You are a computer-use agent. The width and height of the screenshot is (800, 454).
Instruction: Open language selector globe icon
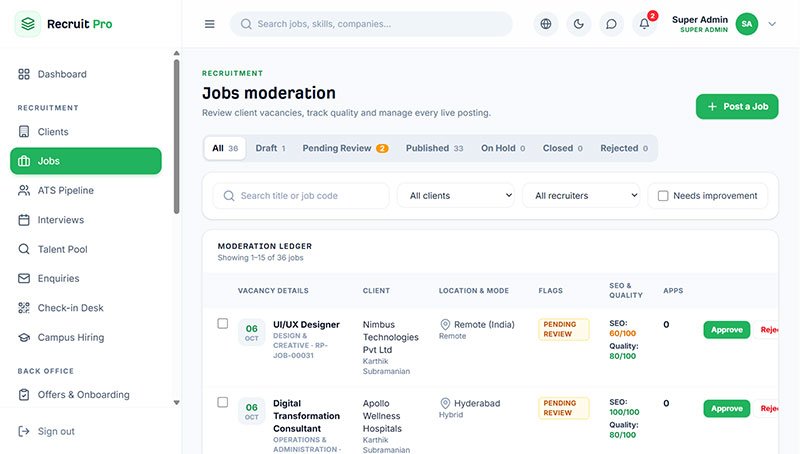click(x=545, y=24)
